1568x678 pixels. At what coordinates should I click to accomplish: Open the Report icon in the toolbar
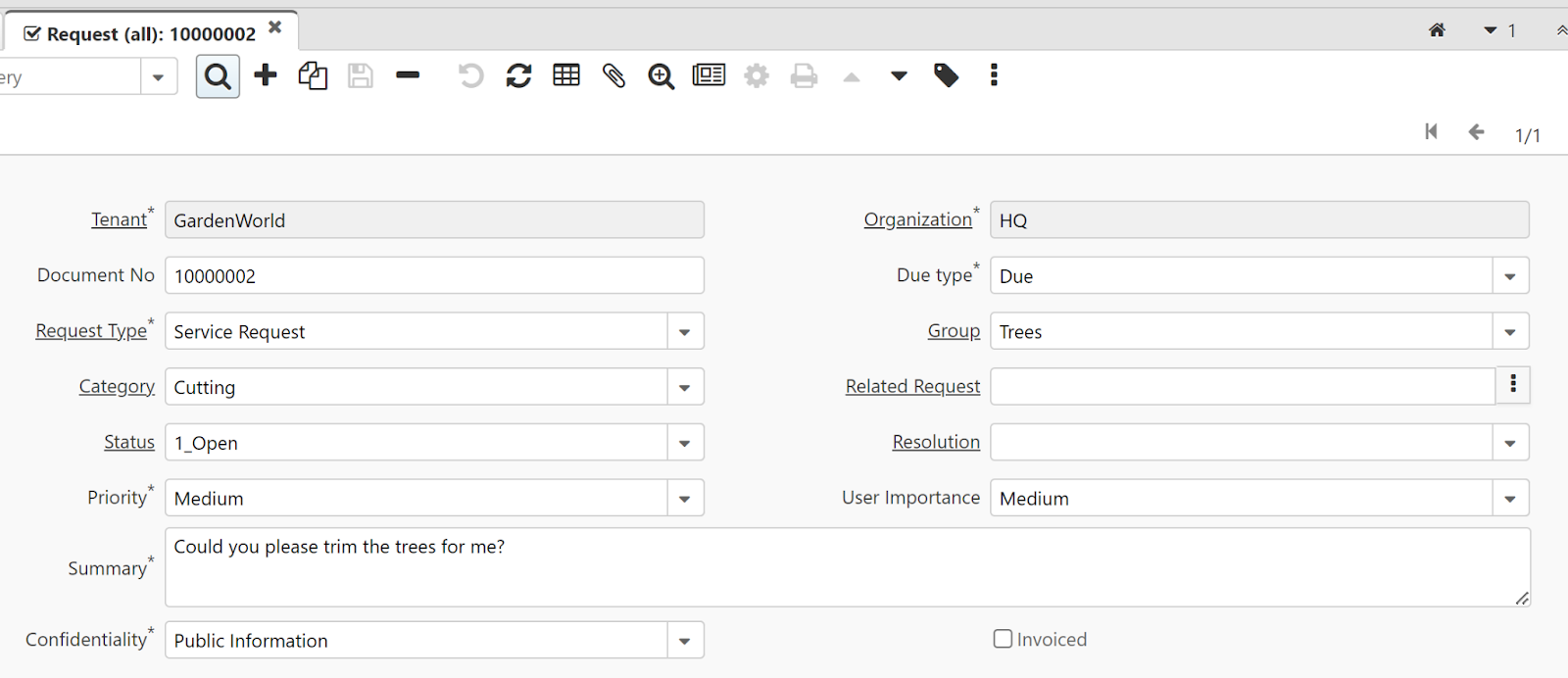click(x=709, y=75)
